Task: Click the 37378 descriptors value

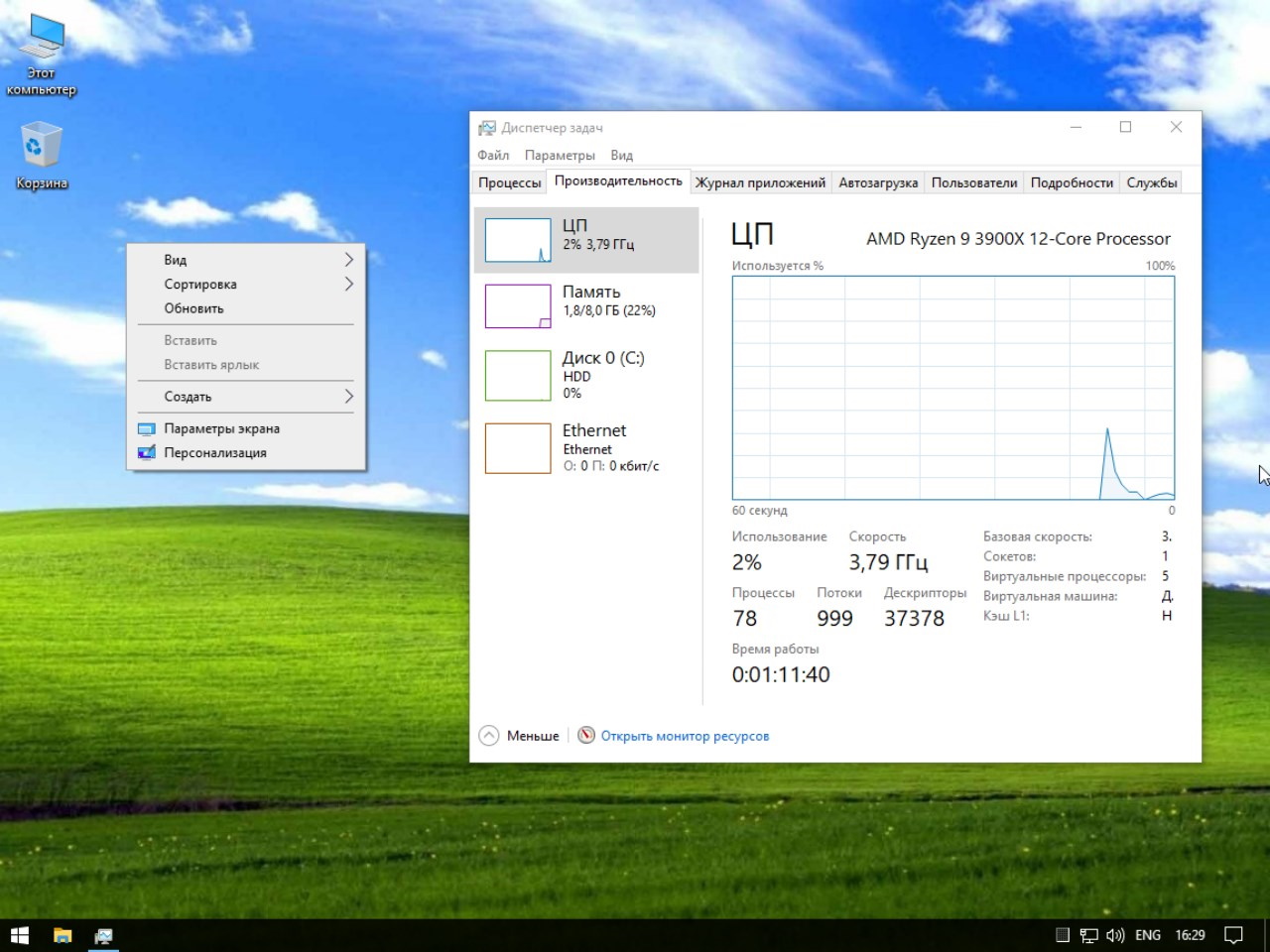Action: tap(914, 619)
